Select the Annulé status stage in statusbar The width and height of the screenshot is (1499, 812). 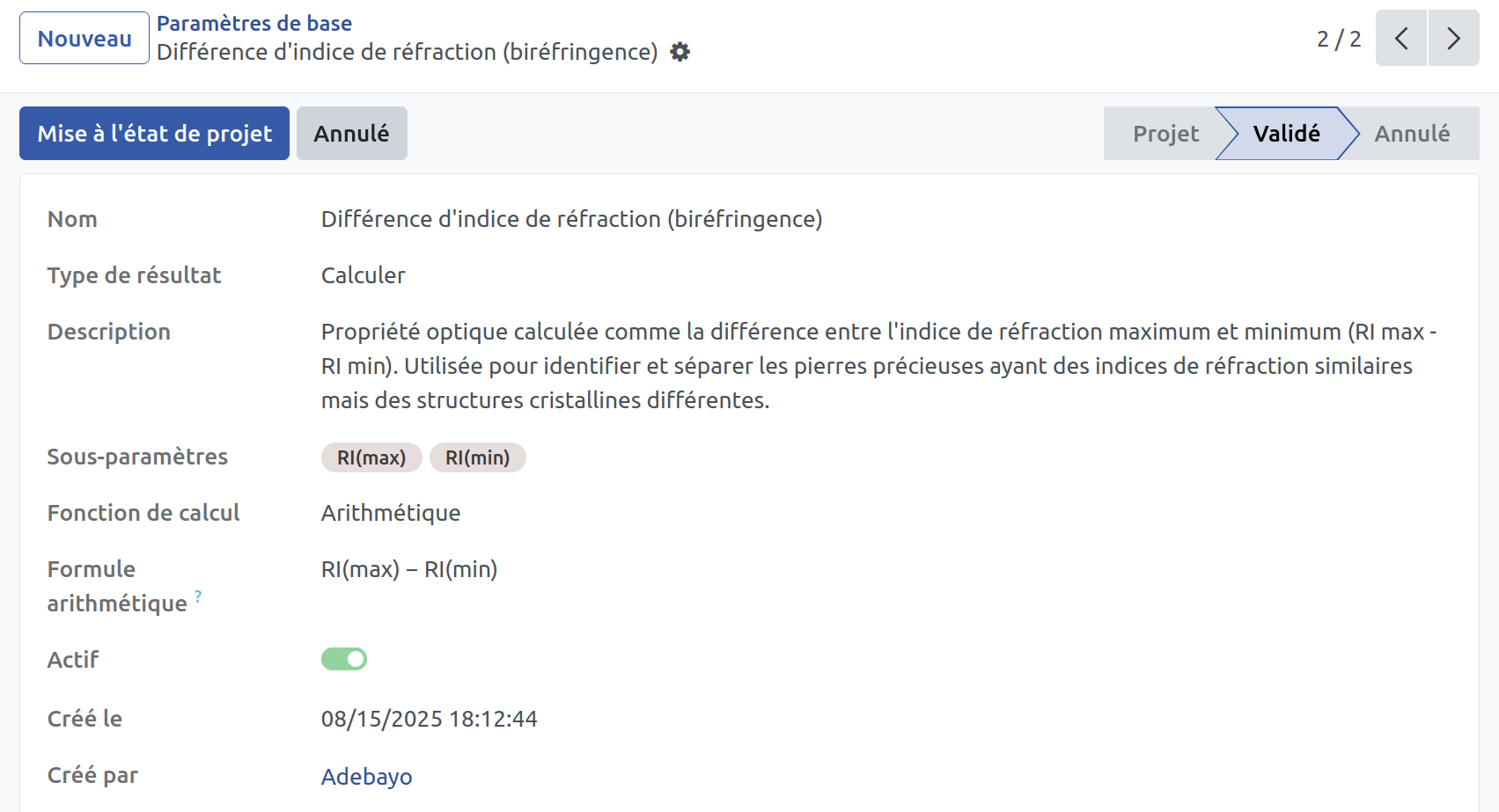[1412, 134]
